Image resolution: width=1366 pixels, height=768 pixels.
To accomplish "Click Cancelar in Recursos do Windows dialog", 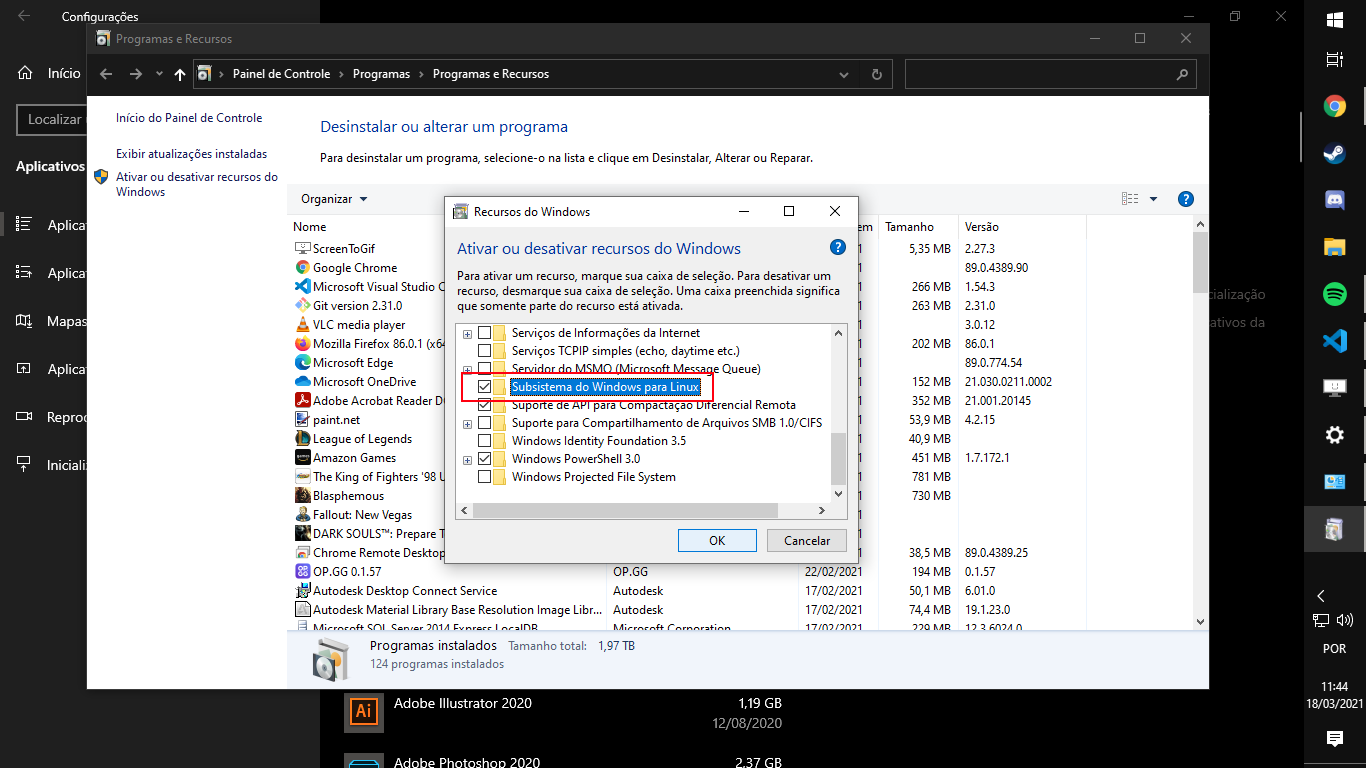I will tap(807, 540).
